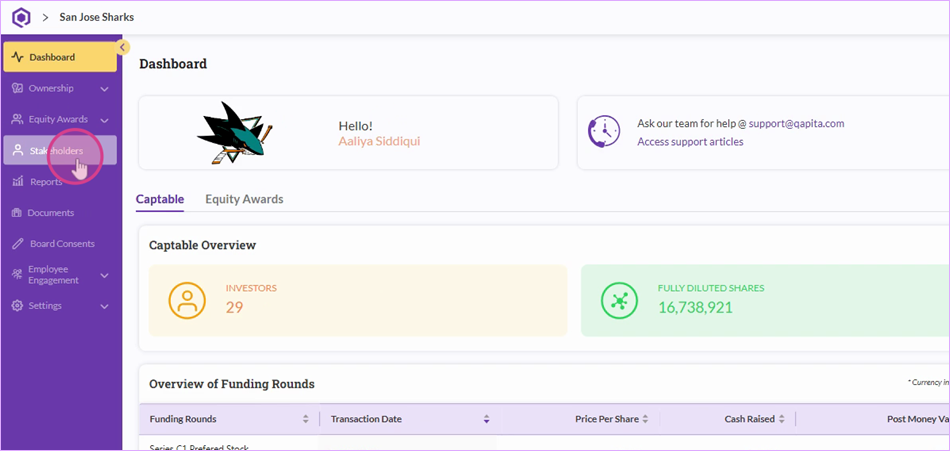The image size is (950, 451).
Task: Click the Dashboard pulse icon
Action: 18,58
